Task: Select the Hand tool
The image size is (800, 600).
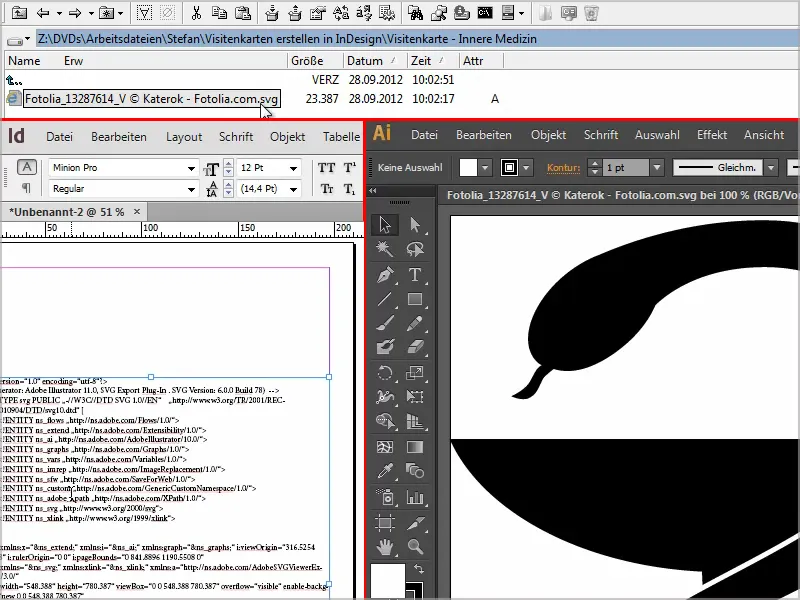Action: click(385, 547)
